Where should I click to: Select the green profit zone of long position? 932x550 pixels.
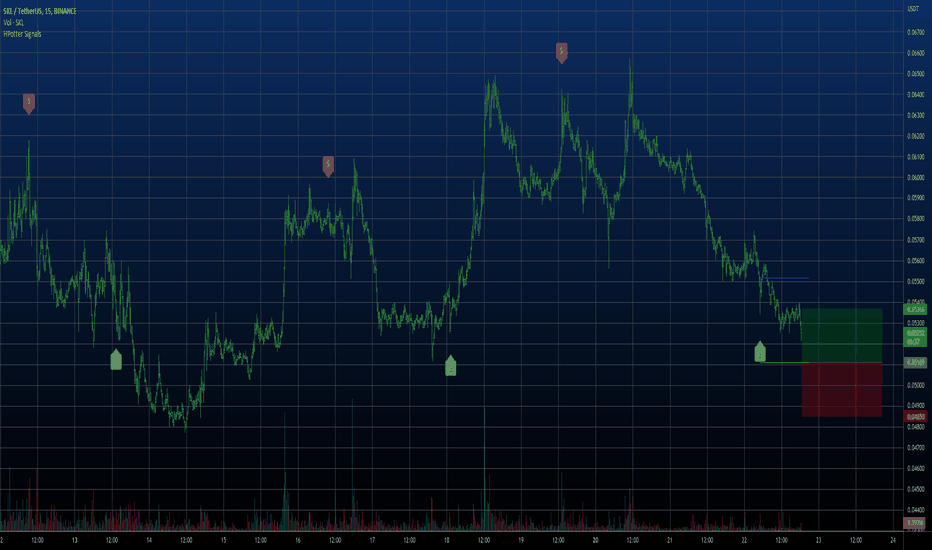(x=842, y=335)
